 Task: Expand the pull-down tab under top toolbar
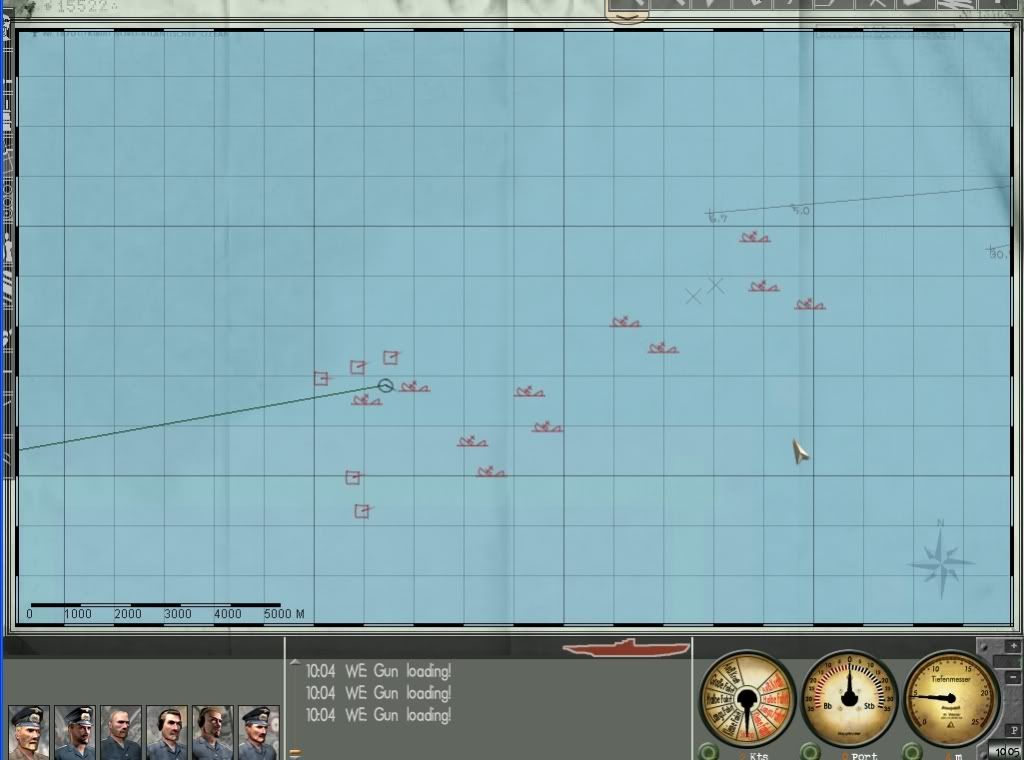click(x=627, y=18)
